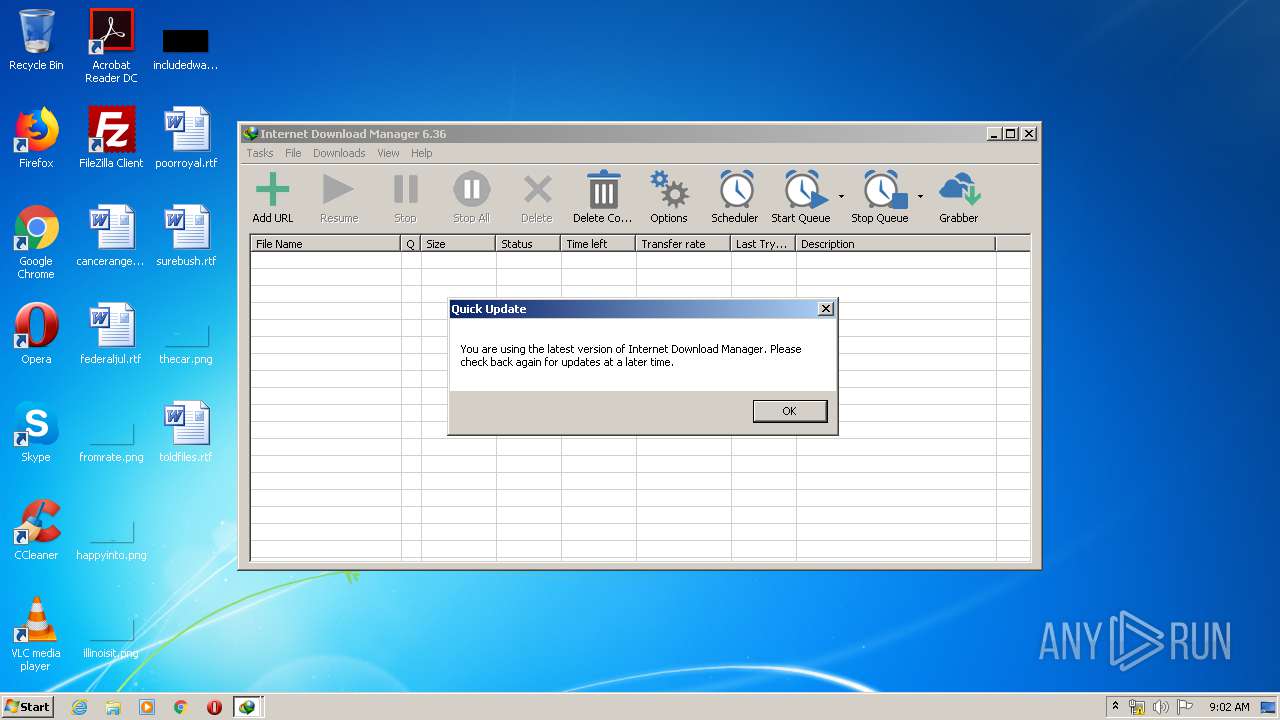Open the Help menu
Image resolution: width=1280 pixels, height=720 pixels.
coord(422,153)
